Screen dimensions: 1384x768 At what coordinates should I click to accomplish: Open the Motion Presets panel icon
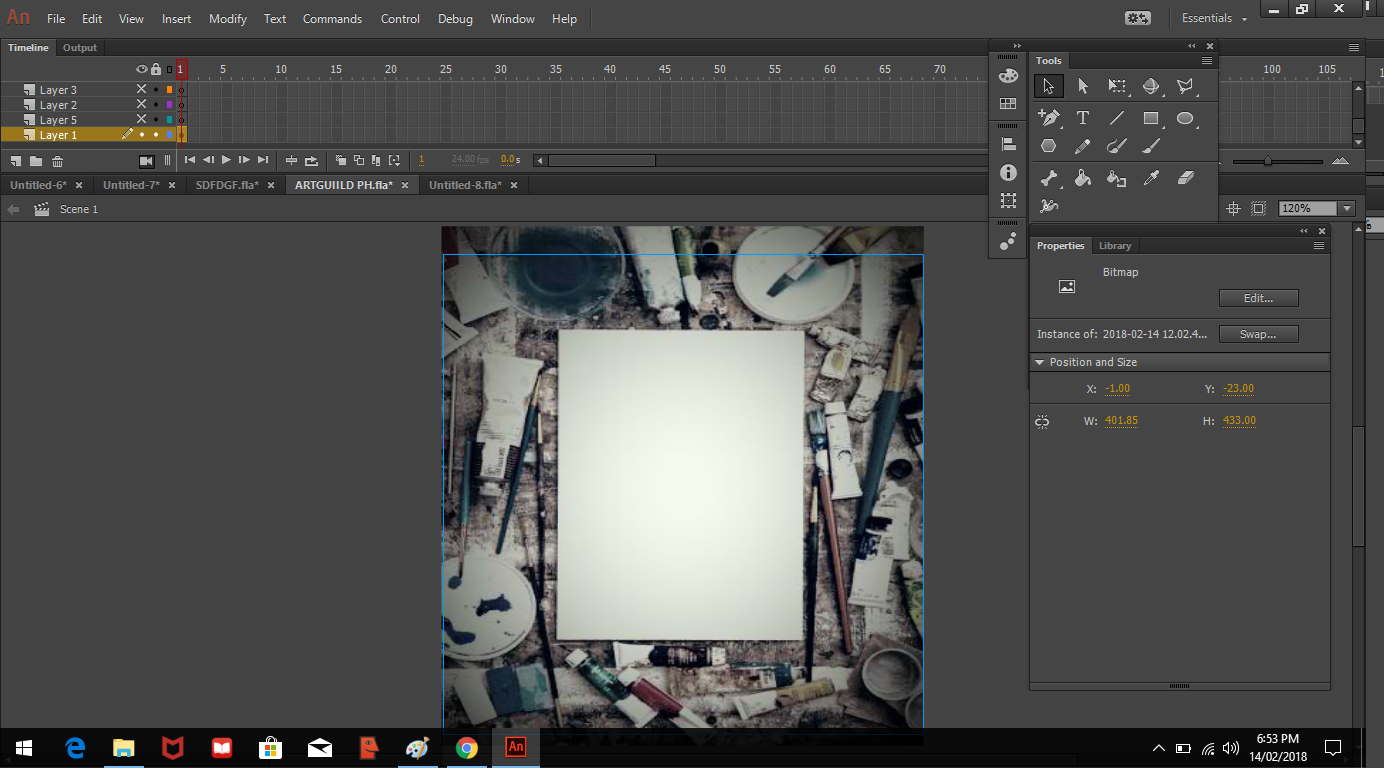[1008, 241]
